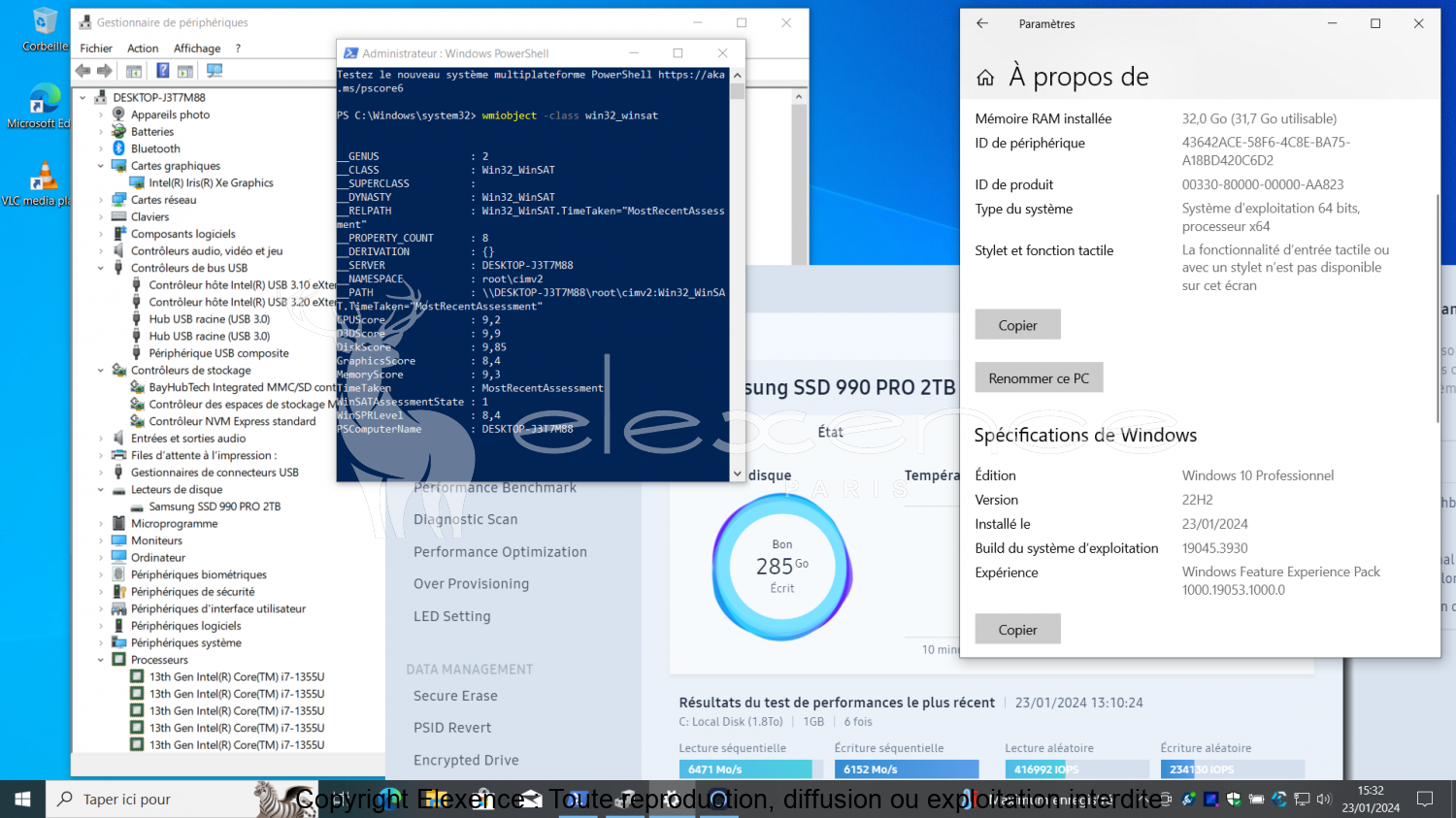Viewport: 1456px width, 818px height.
Task: Expand the Appareils photo node
Action: 101,115
